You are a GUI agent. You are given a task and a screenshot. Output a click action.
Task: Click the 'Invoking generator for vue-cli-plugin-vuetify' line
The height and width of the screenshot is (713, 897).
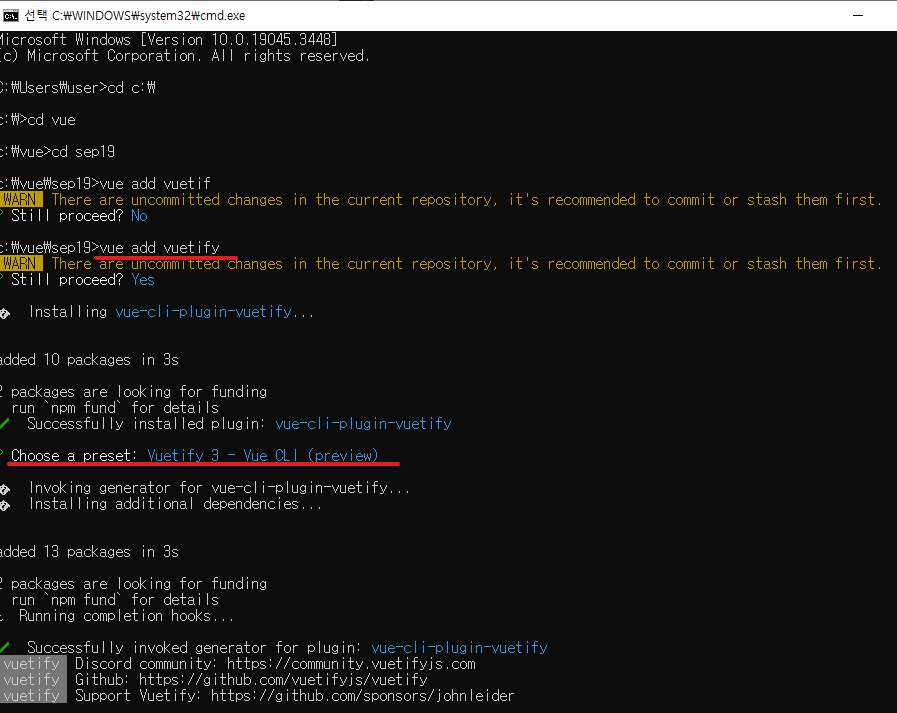[x=220, y=488]
